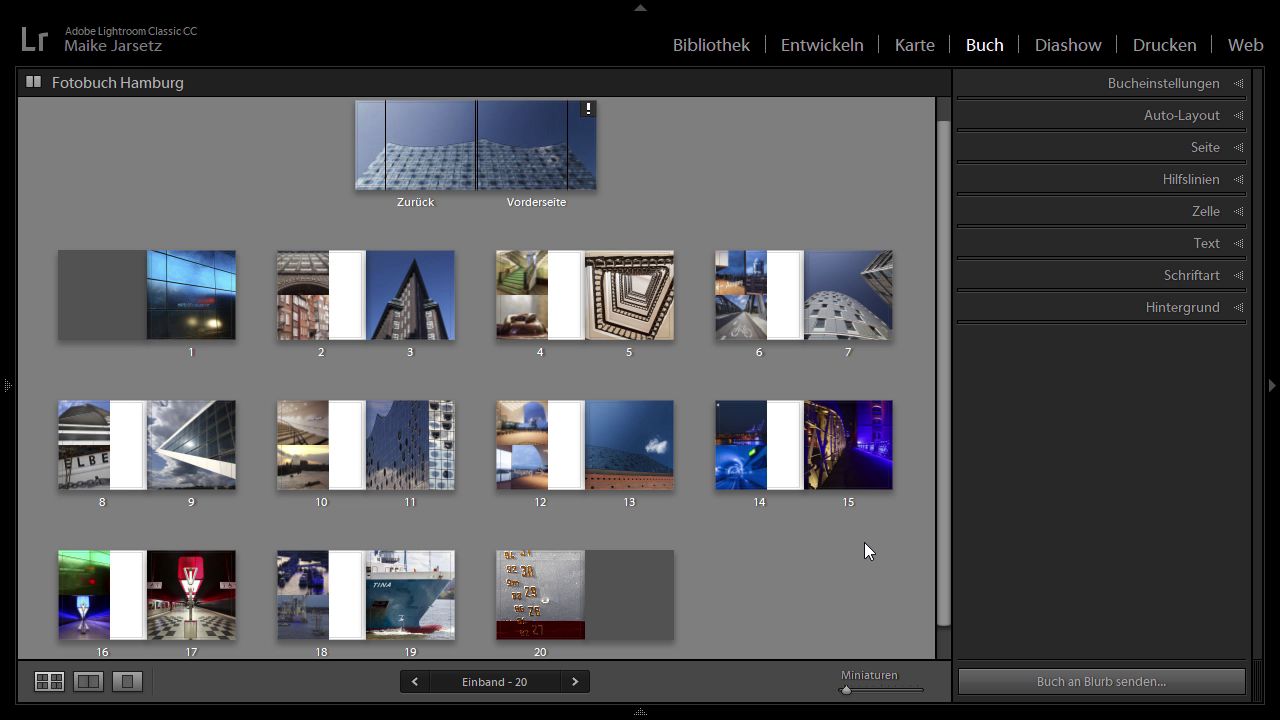Select page 8 thumbnail
The width and height of the screenshot is (1280, 720).
click(x=102, y=445)
